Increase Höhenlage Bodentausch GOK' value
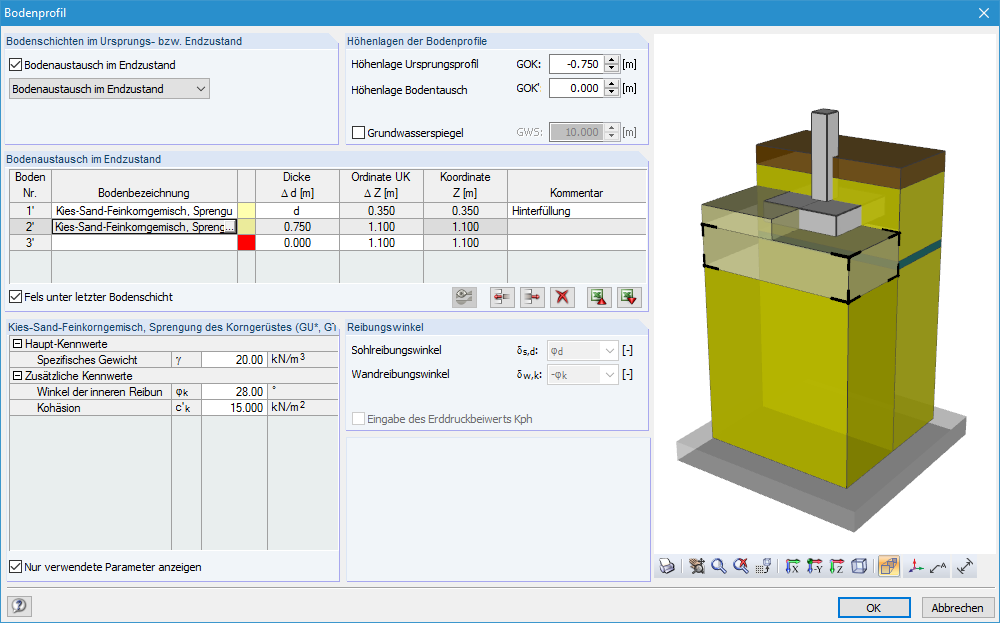The width and height of the screenshot is (1000, 623). tap(612, 84)
